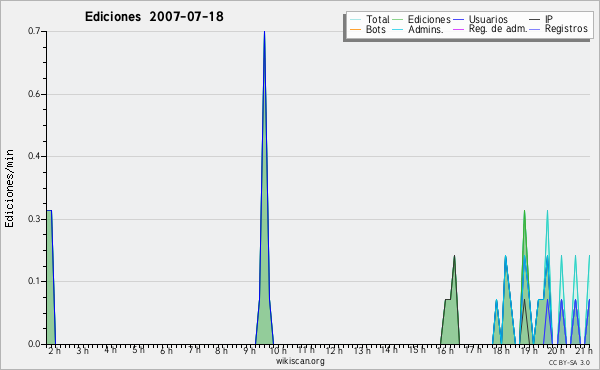Click the Reg. de adm. magenta legend line
Image resolution: width=600 pixels, height=370 pixels.
(458, 29)
